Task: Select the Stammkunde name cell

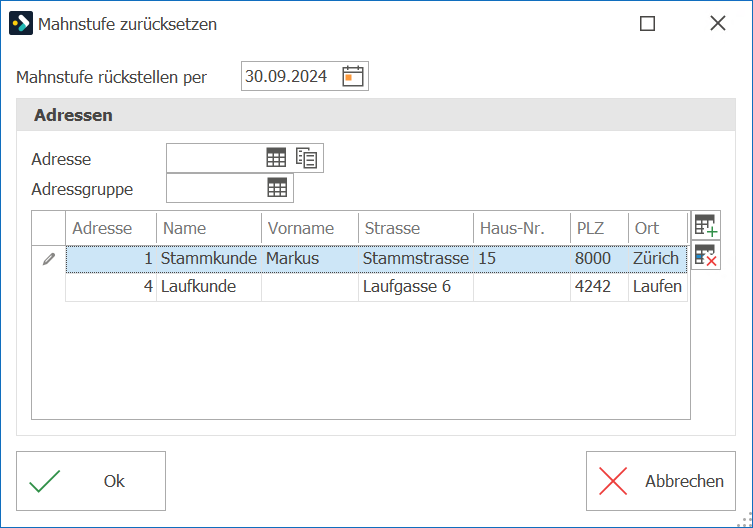Action: [x=209, y=259]
